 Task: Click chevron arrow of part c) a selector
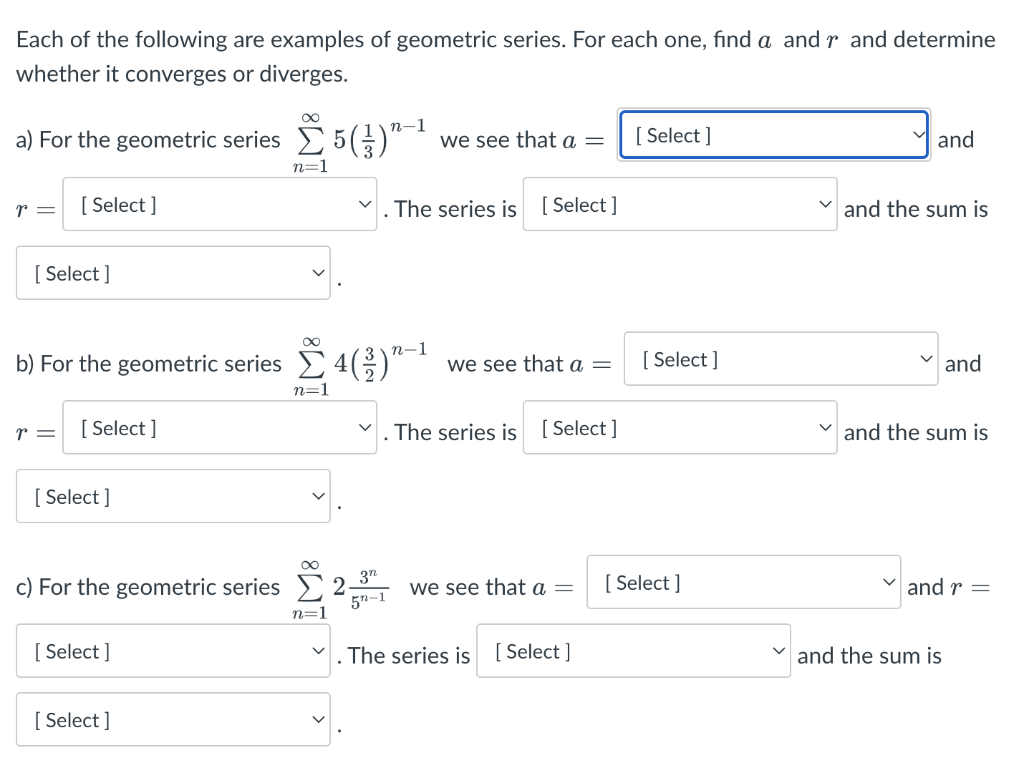point(887,583)
